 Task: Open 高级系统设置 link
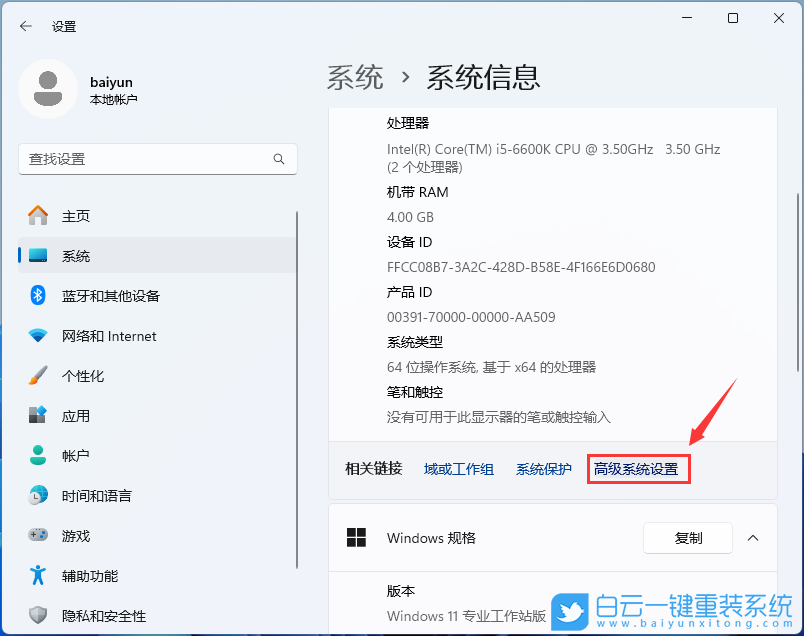tap(638, 468)
